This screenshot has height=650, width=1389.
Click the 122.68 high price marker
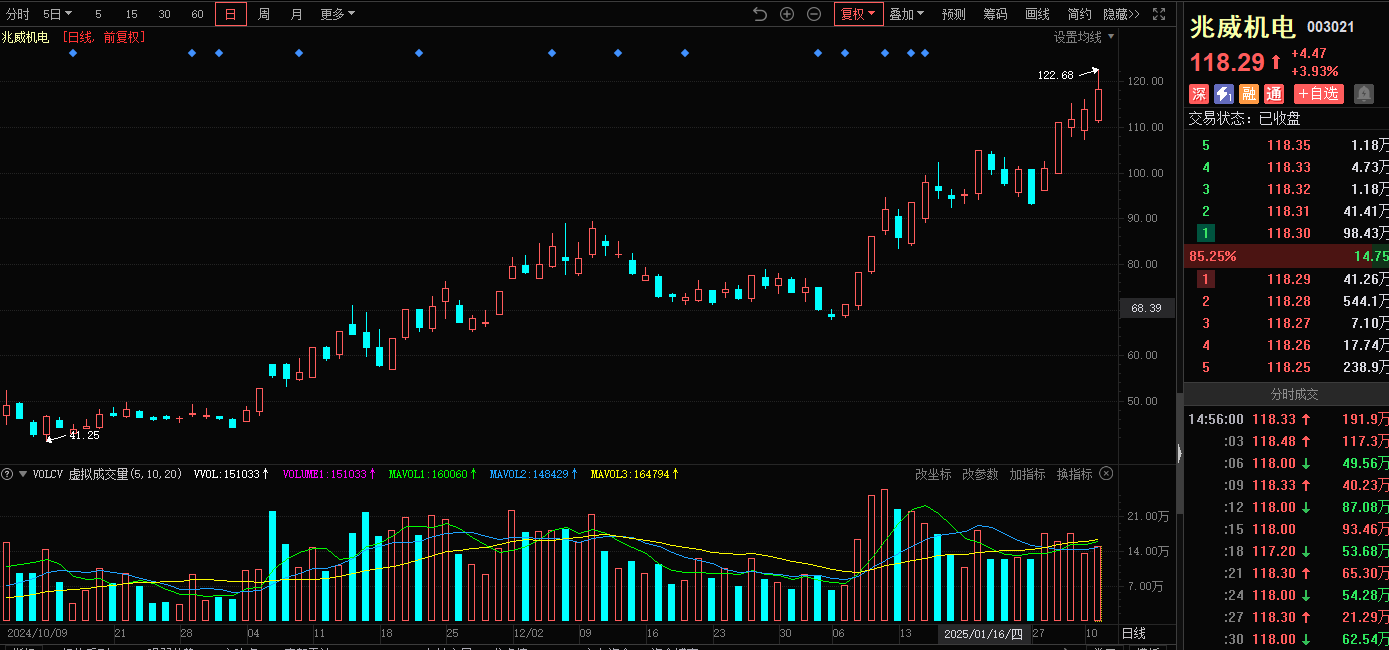pos(1055,75)
